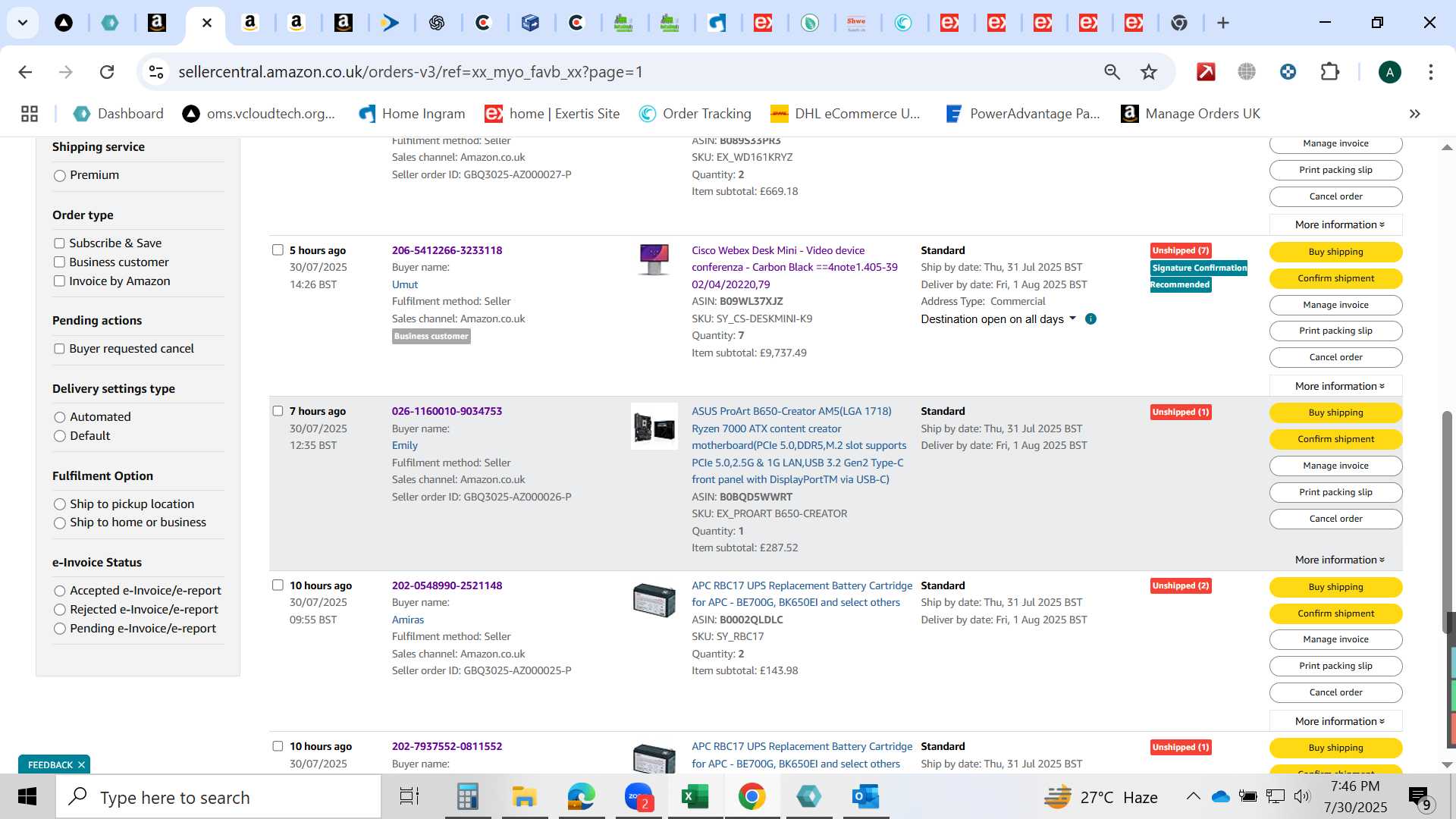Select Accepted e-Invoice/e-report radio
The height and width of the screenshot is (819, 1456).
(x=60, y=591)
